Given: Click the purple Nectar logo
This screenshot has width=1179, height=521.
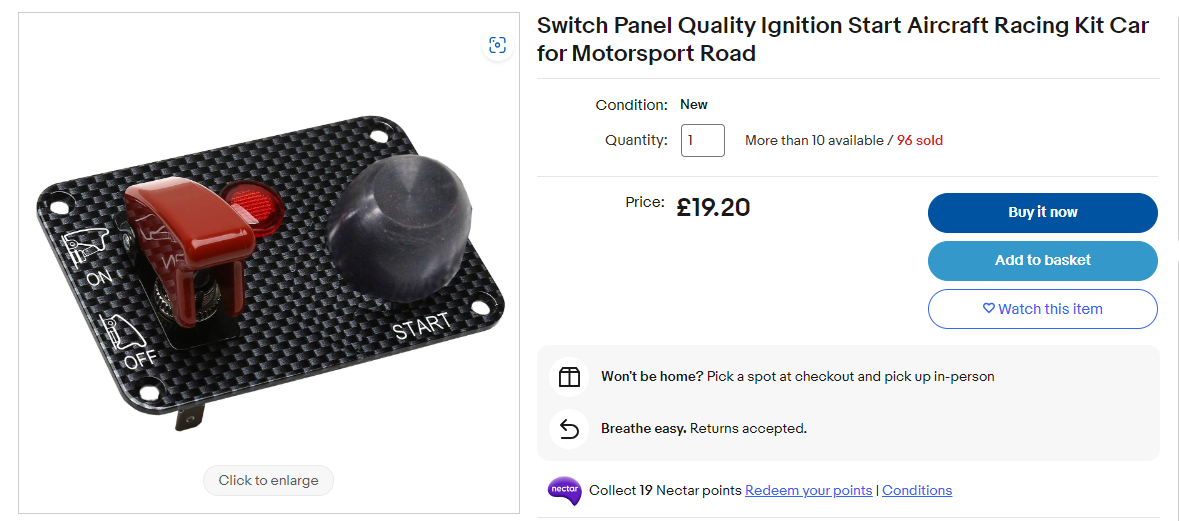Looking at the screenshot, I should pos(564,490).
